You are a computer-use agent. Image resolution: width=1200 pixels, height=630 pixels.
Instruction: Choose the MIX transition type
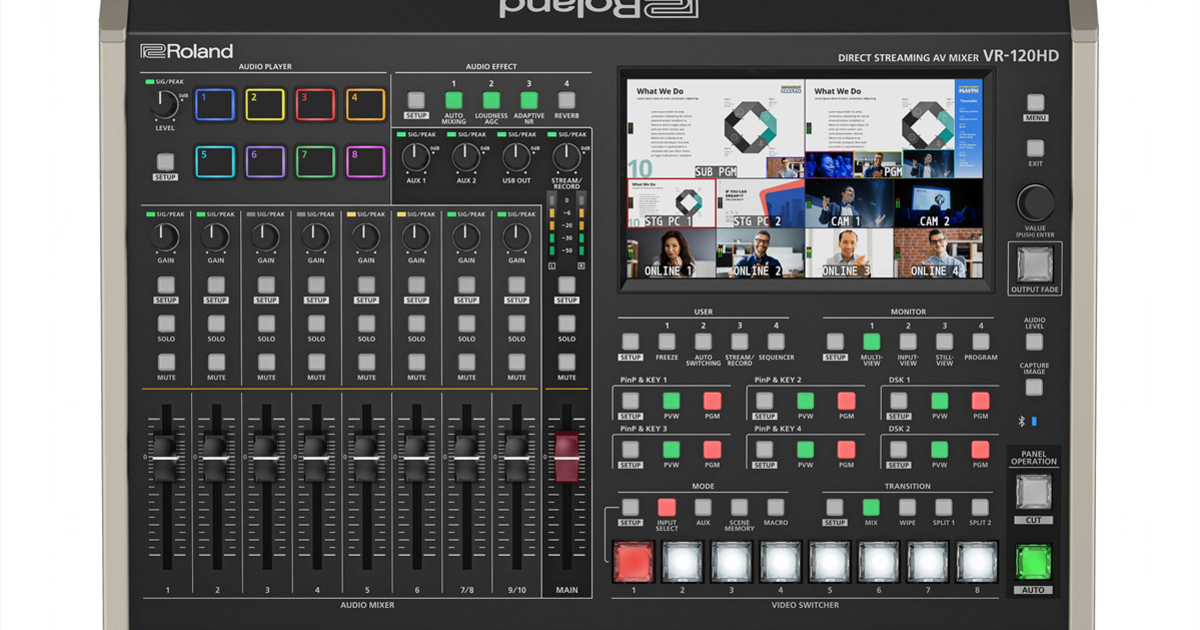coord(871,507)
